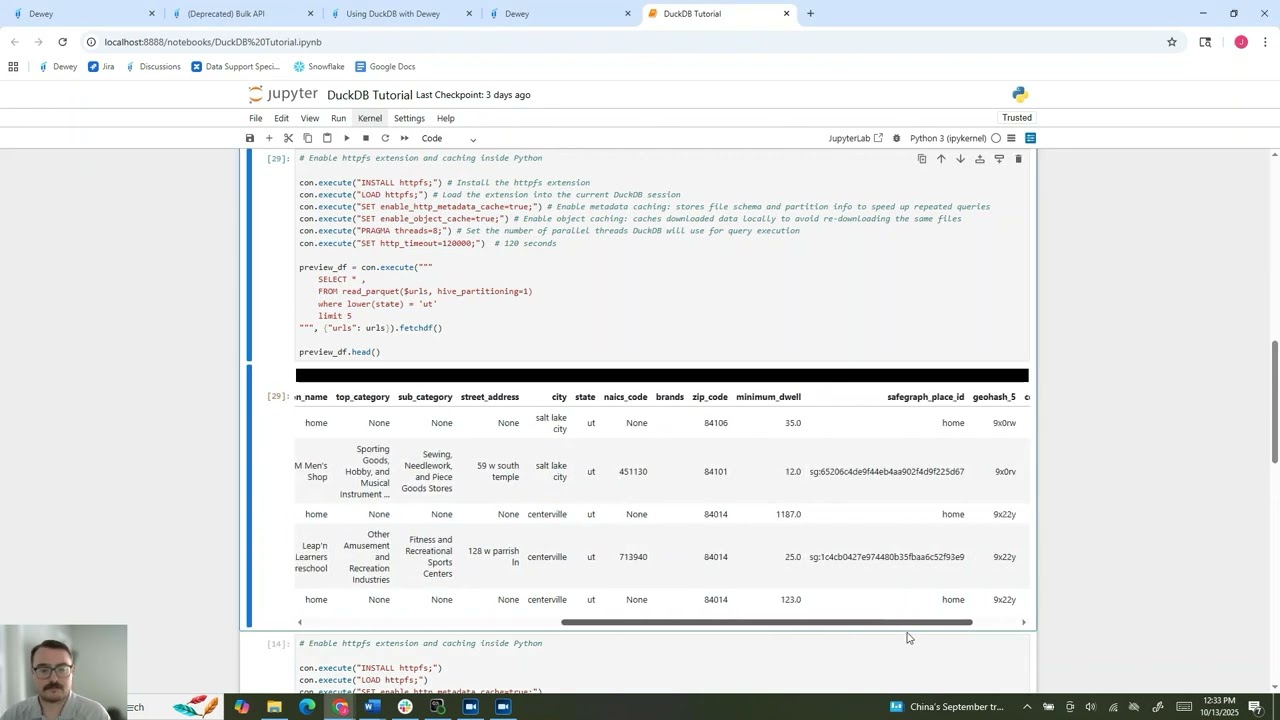Screen dimensions: 1280x720
Task: Save the notebook with the disk icon
Action: coord(250,138)
